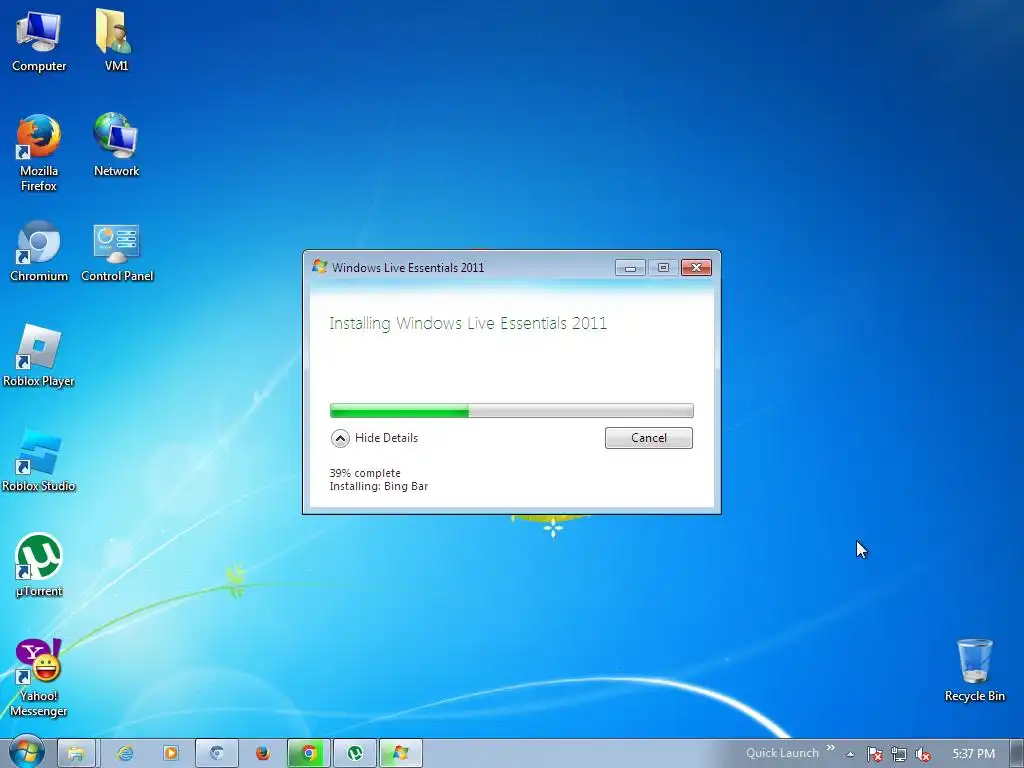Open the network status tray icon
Screen dimensions: 1024x768
coord(899,754)
